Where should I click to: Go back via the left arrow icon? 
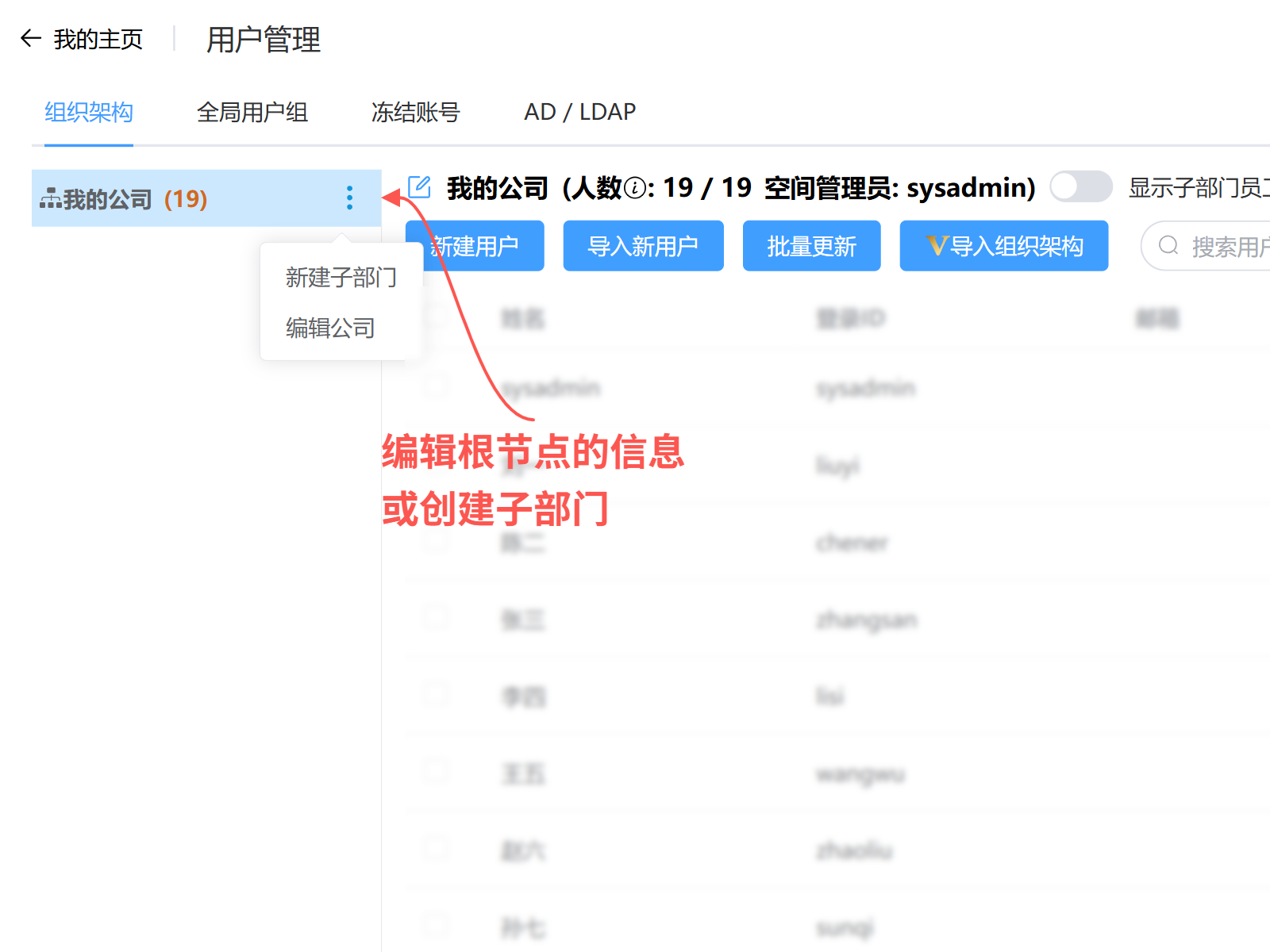[31, 38]
